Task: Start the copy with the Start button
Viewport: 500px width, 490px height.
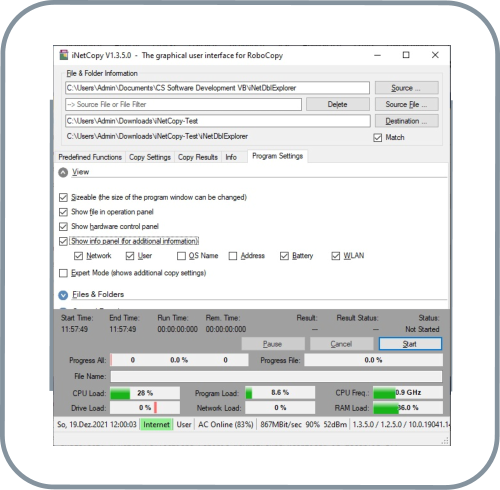Action: click(410, 344)
